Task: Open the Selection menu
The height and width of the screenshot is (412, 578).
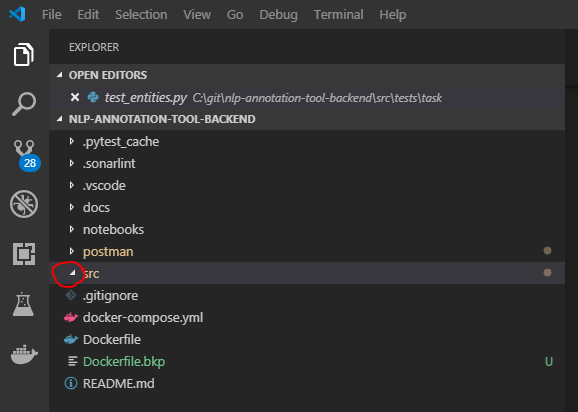Action: 141,15
